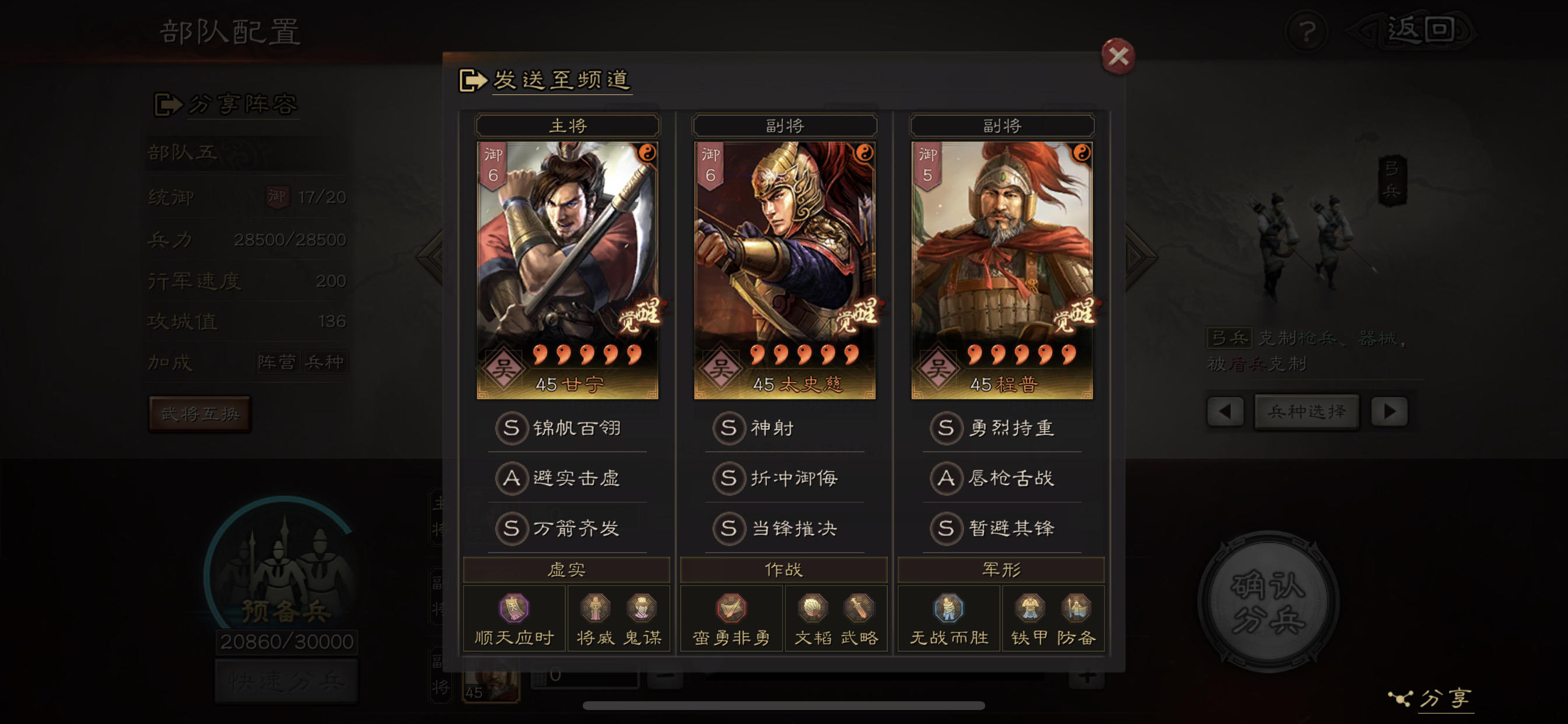Viewport: 1568px width, 724px height.
Task: Tap the 蛮勇非勇 skill icon
Action: pos(731,608)
